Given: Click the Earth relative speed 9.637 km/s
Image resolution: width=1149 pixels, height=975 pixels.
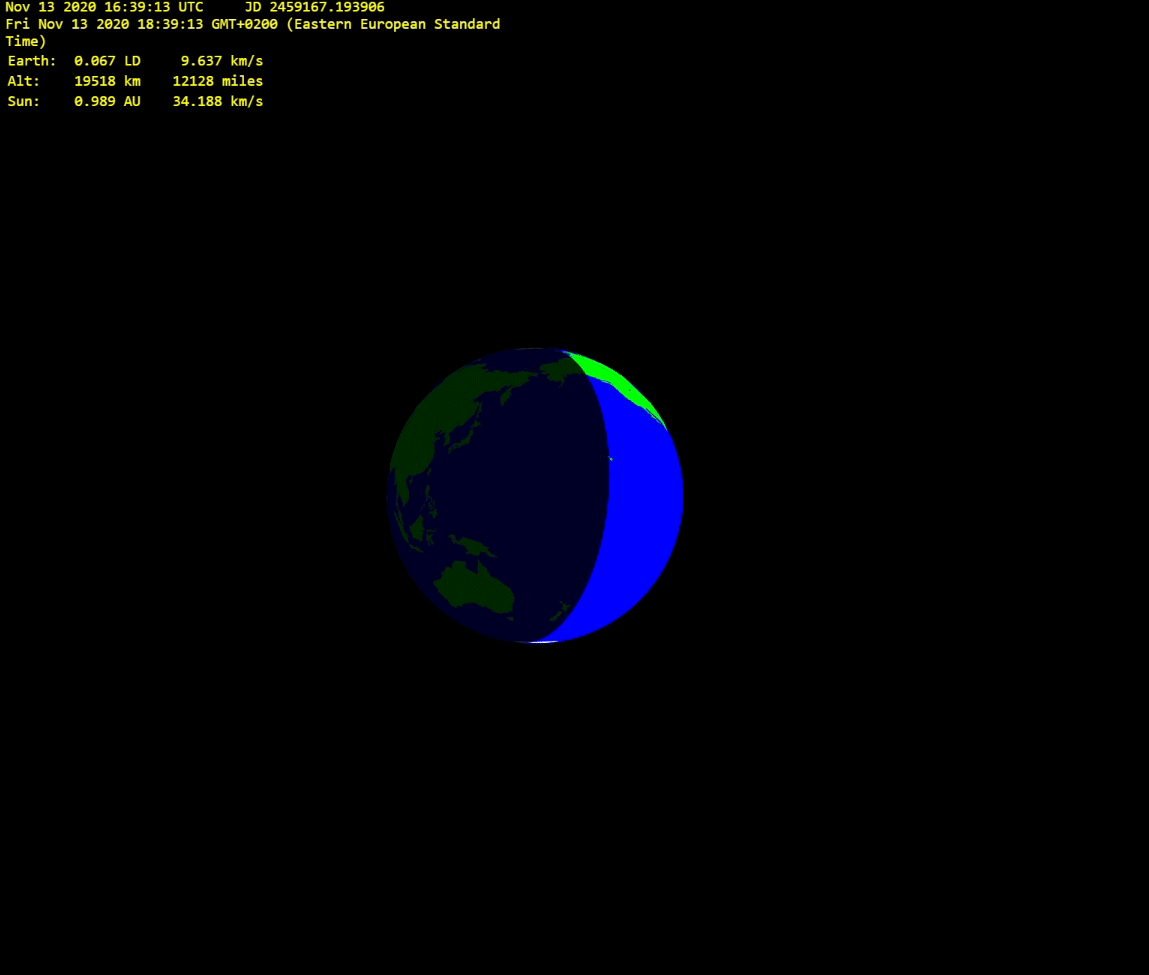Looking at the screenshot, I should pyautogui.click(x=221, y=61).
